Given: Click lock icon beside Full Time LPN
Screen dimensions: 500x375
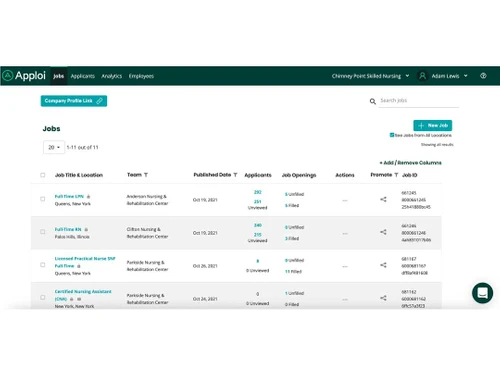Looking at the screenshot, I should [x=88, y=197].
